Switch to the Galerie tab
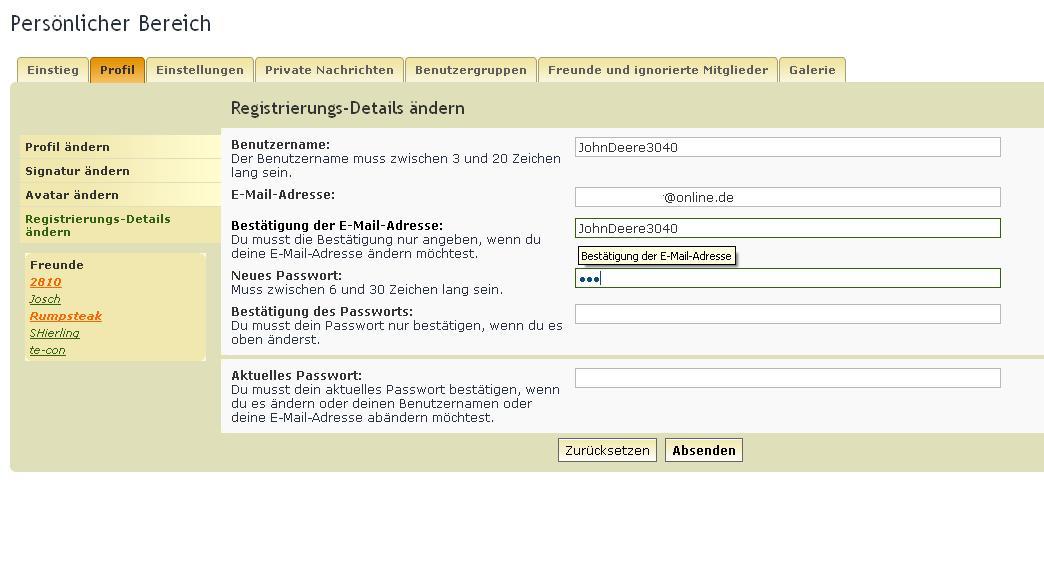Screen dimensions: 1044x576 tap(812, 70)
